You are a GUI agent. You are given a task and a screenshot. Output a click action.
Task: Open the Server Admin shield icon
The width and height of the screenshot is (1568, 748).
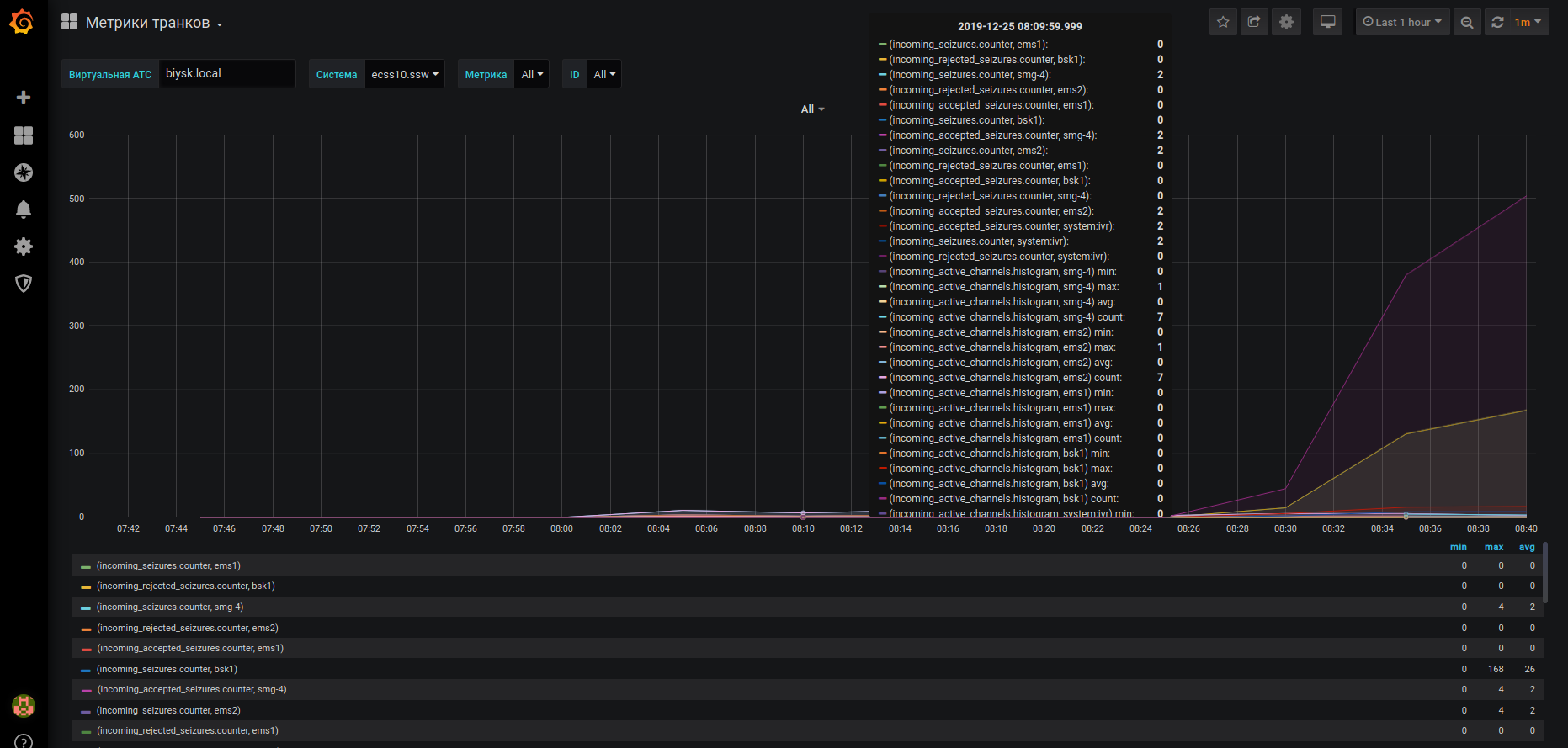[24, 284]
